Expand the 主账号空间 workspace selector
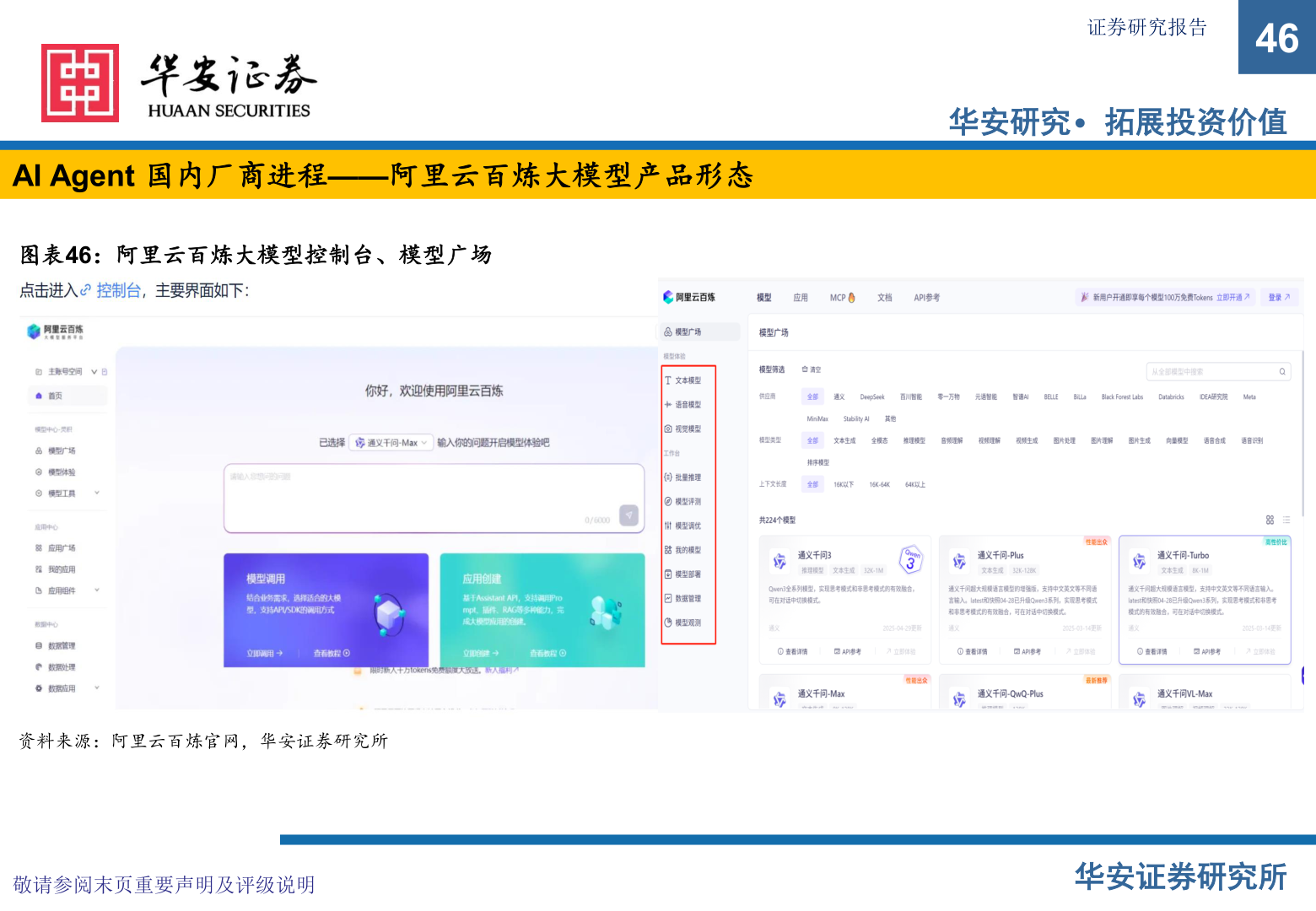The image size is (1316, 911). click(94, 371)
